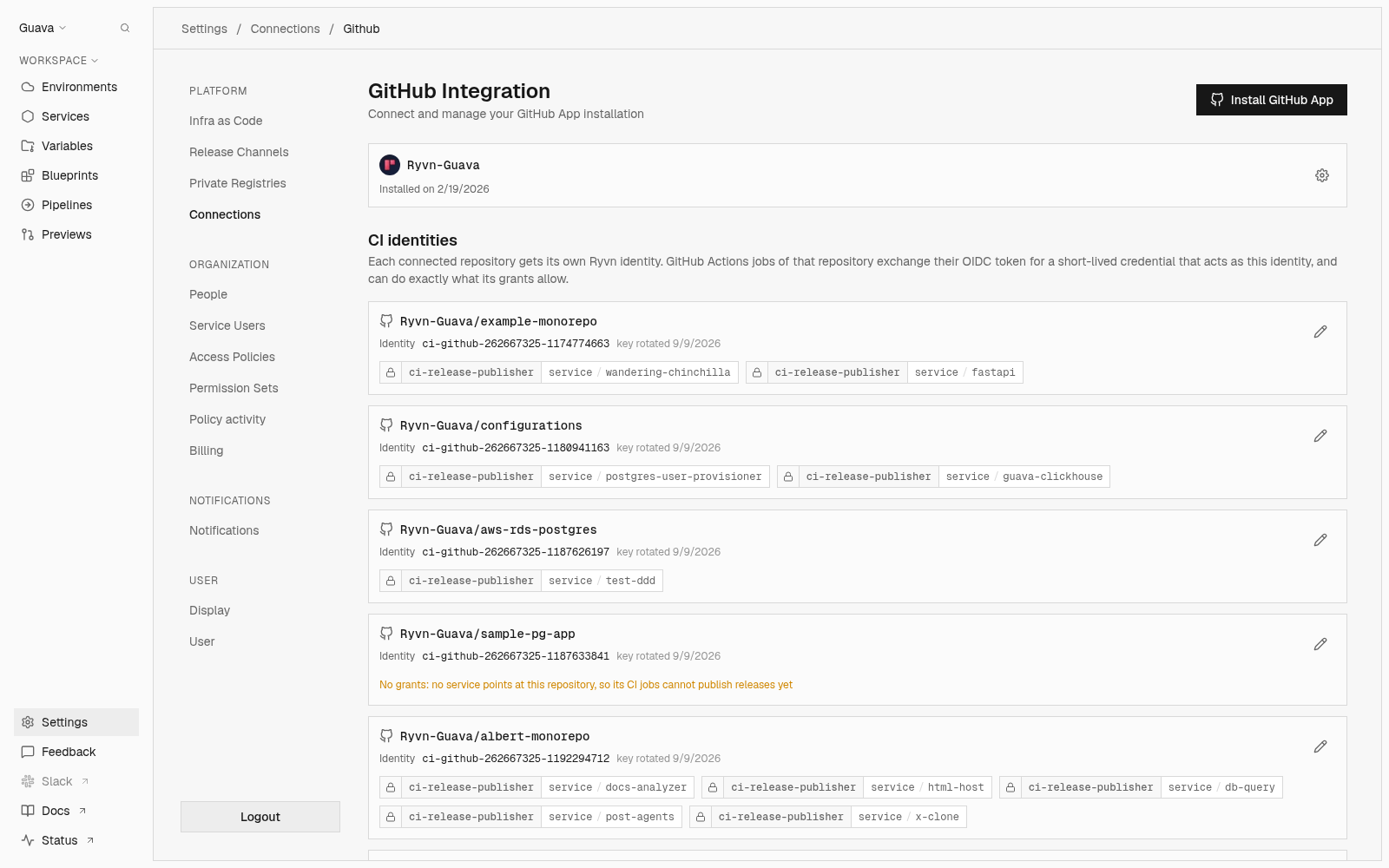Click the 'No grants' warning on sample-pg-app
The height and width of the screenshot is (868, 1389).
(586, 685)
